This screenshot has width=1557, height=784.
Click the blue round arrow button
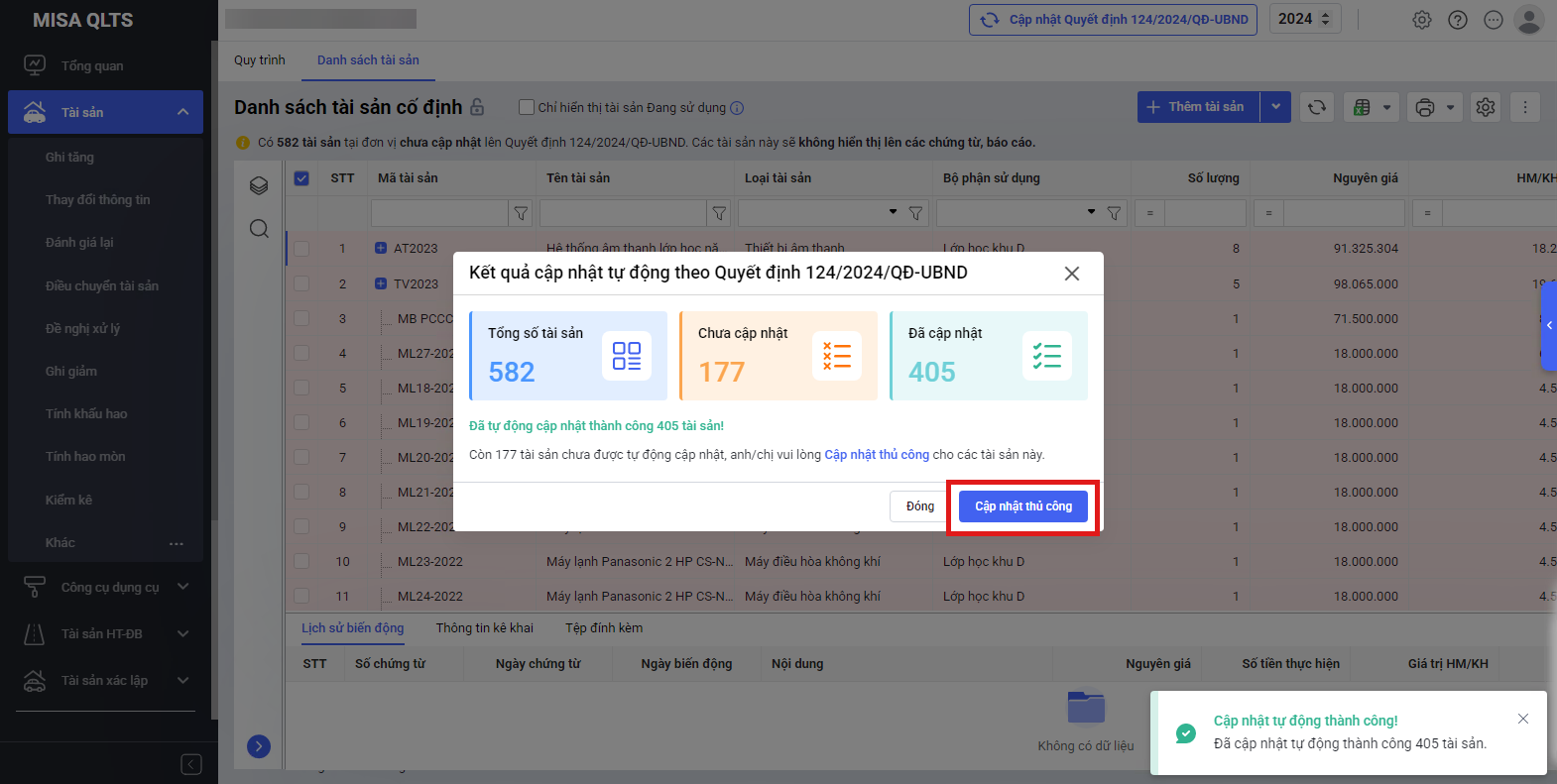[259, 746]
